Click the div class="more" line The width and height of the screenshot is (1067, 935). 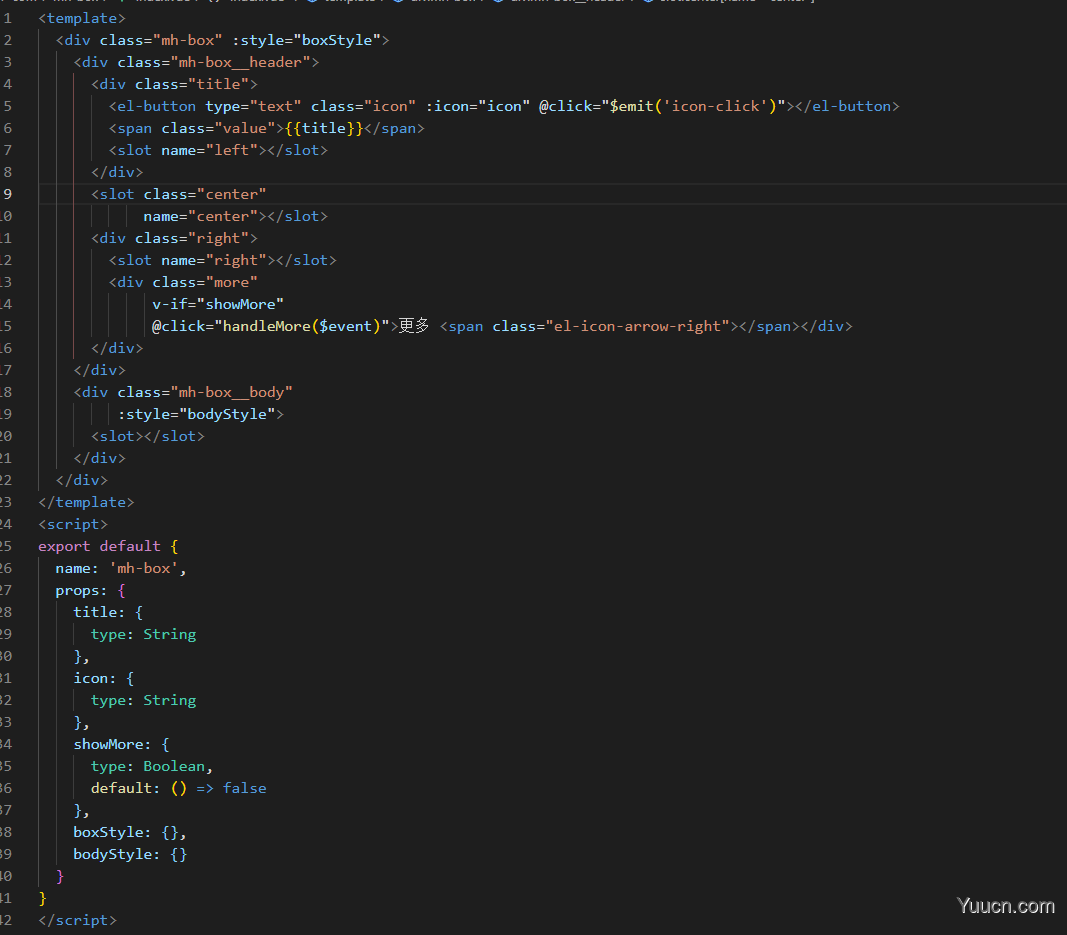(x=183, y=282)
